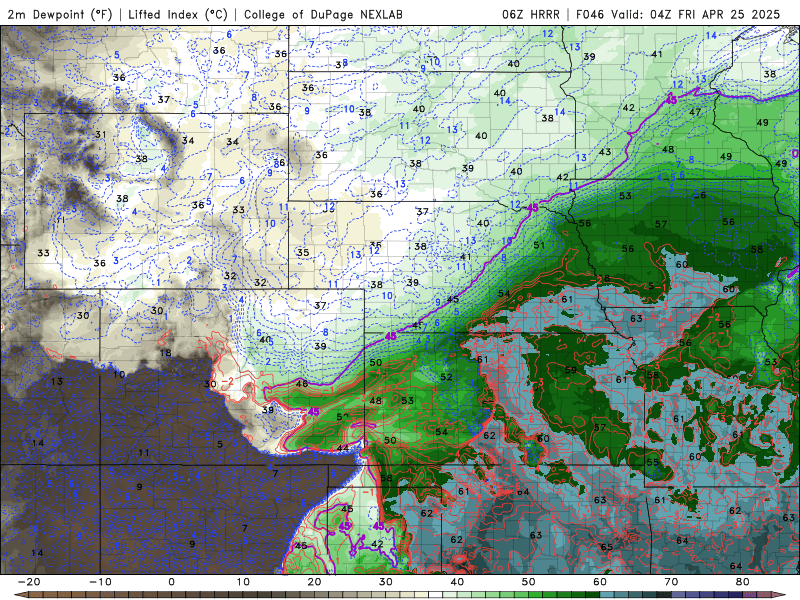This screenshot has height=600, width=800.
Task: Click the 80 tick label on color scale
Action: point(743,582)
